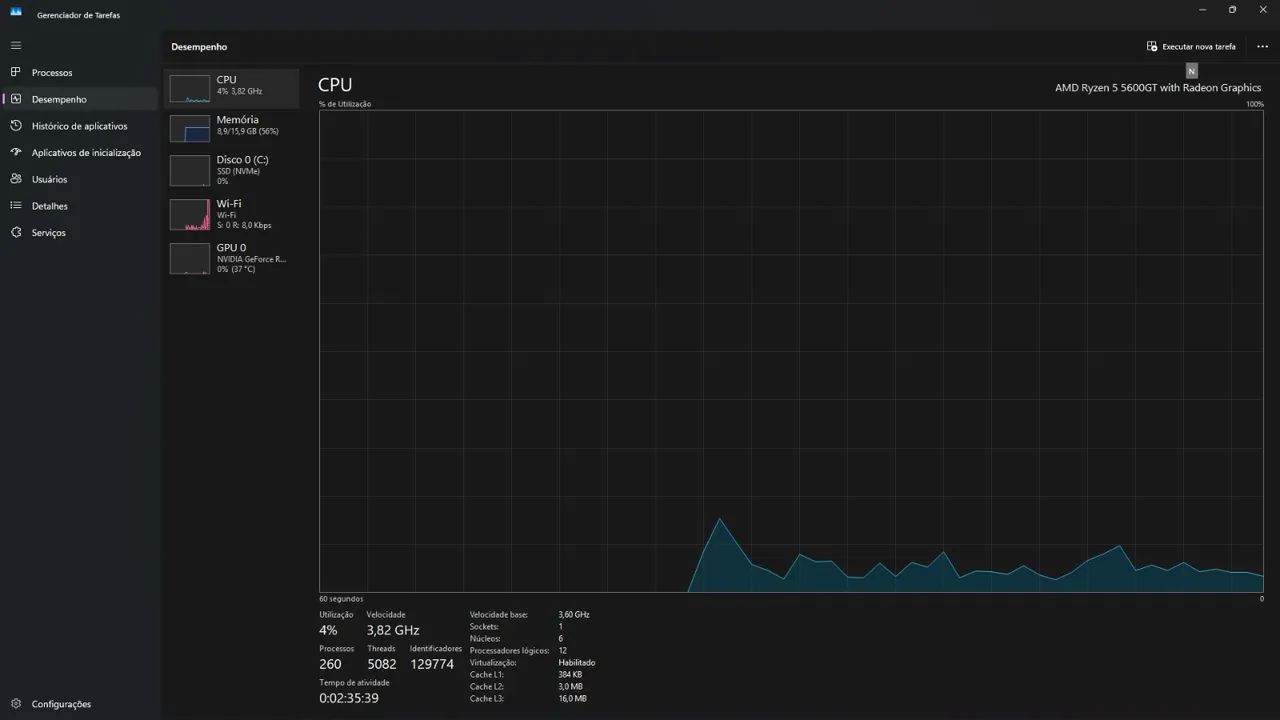Screen dimensions: 1280x720
Task: Click the Virtualização Habilitado value
Action: (577, 662)
